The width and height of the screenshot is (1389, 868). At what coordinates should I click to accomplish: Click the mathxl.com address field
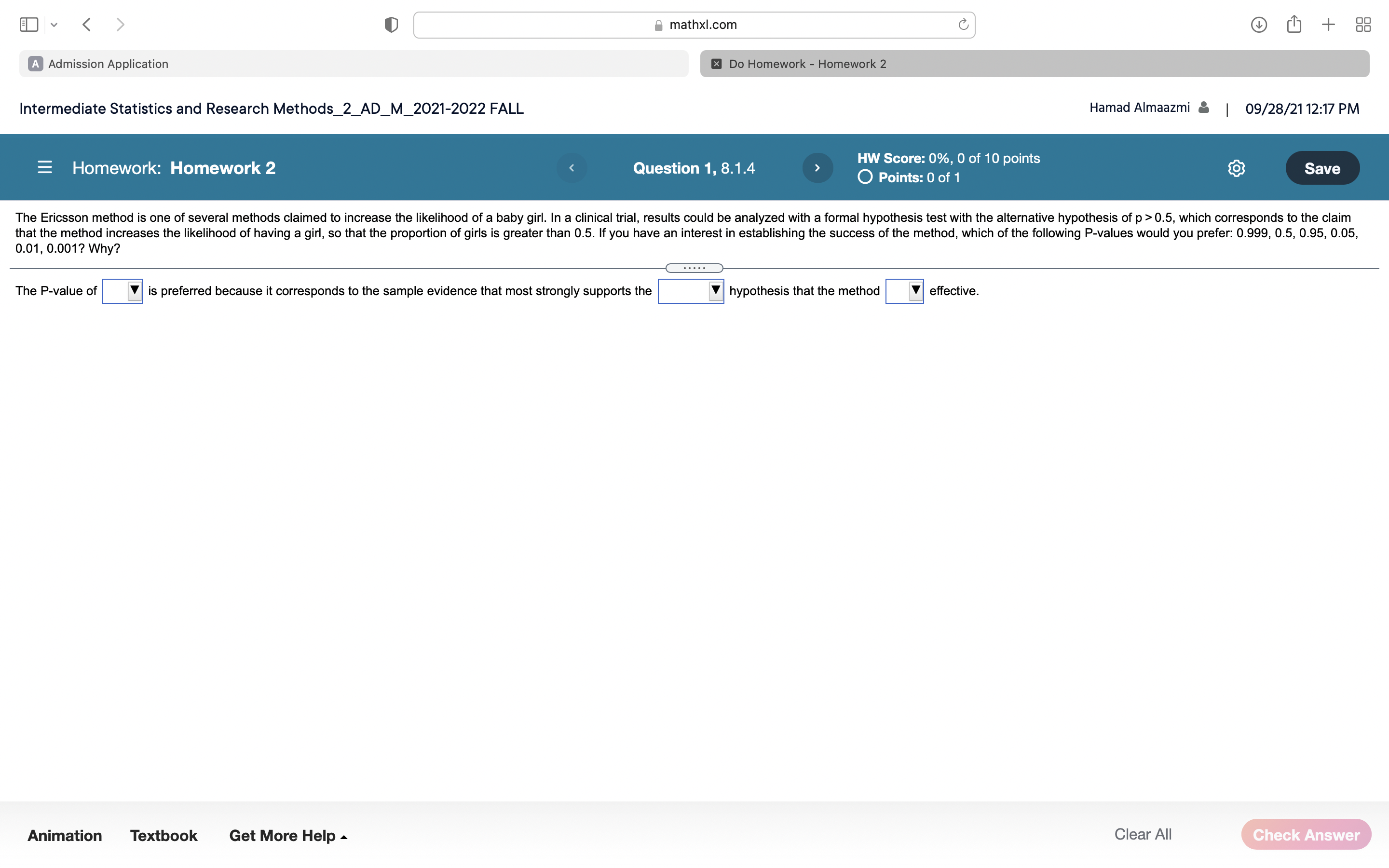[x=694, y=25]
